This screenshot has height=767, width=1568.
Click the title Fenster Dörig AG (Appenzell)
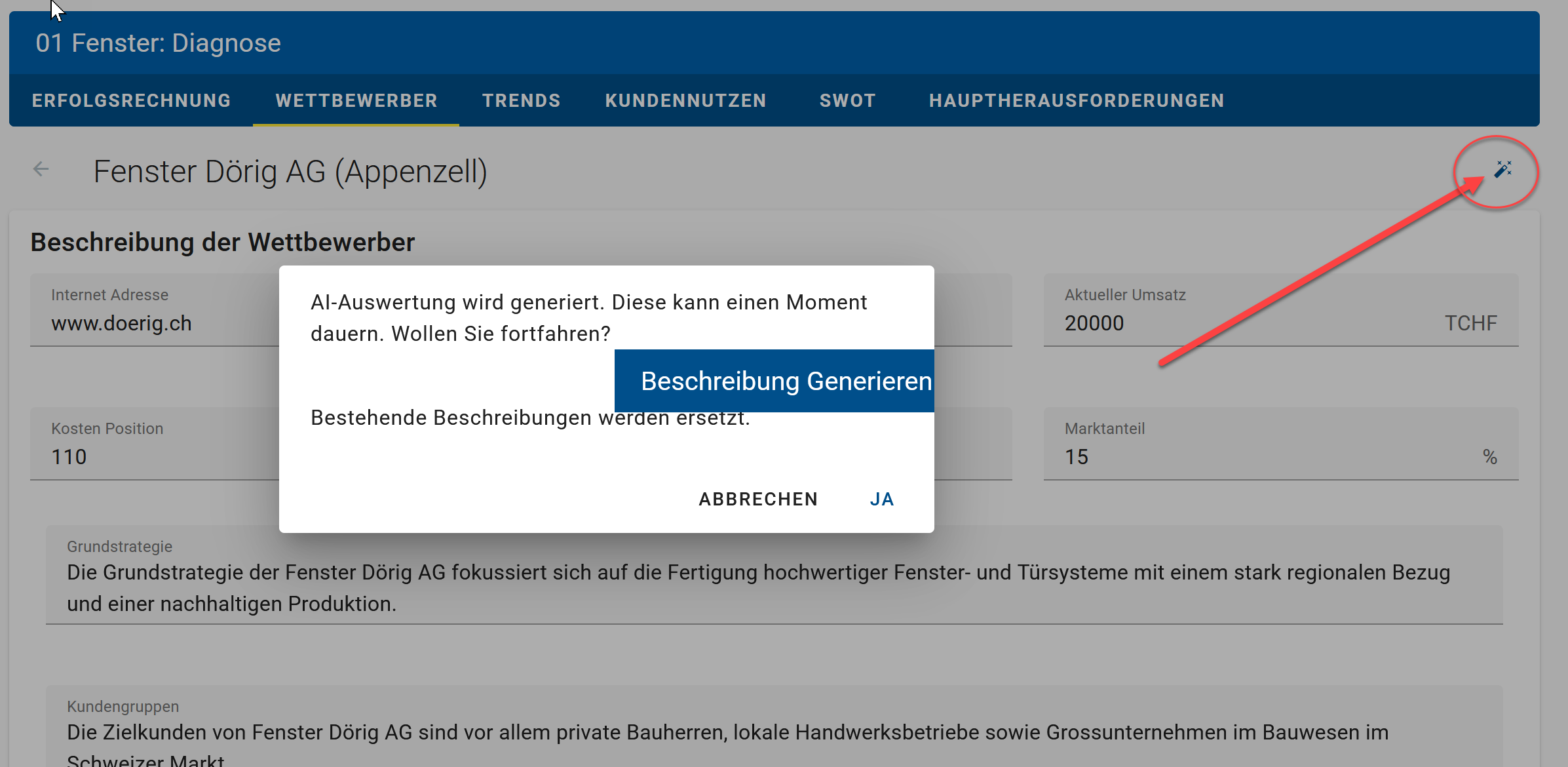[290, 172]
